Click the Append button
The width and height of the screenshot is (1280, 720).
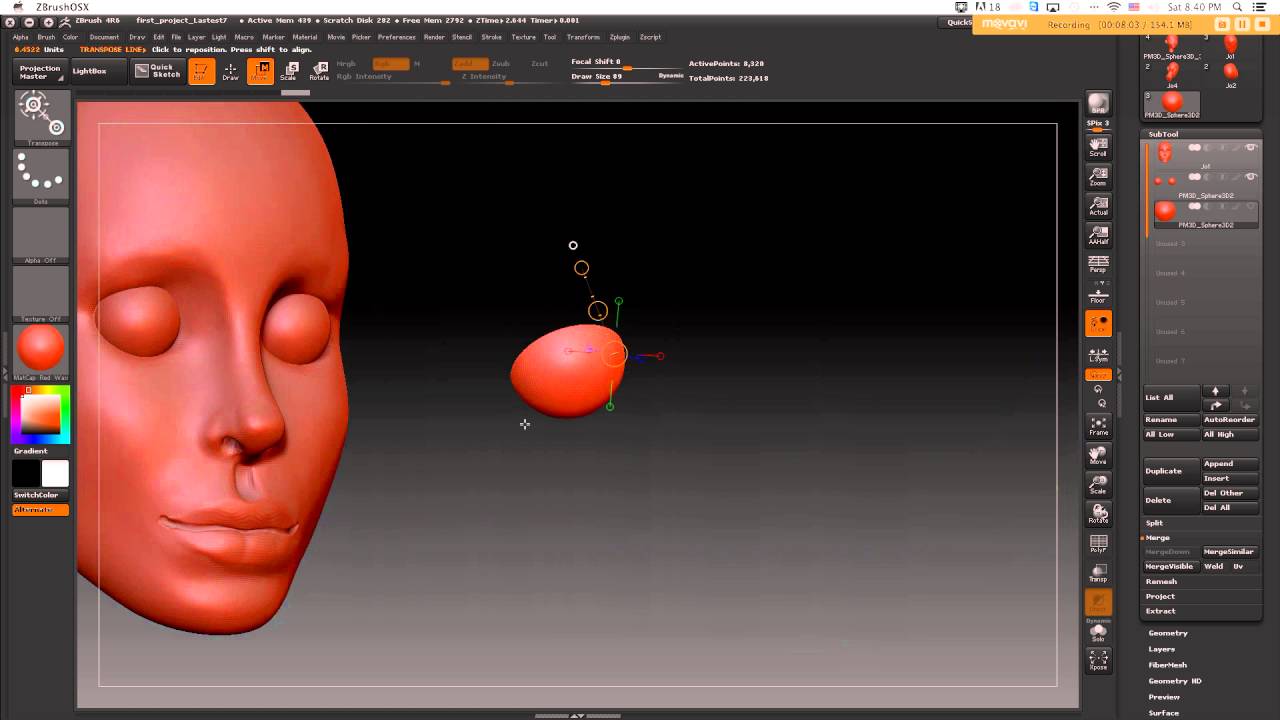1230,464
